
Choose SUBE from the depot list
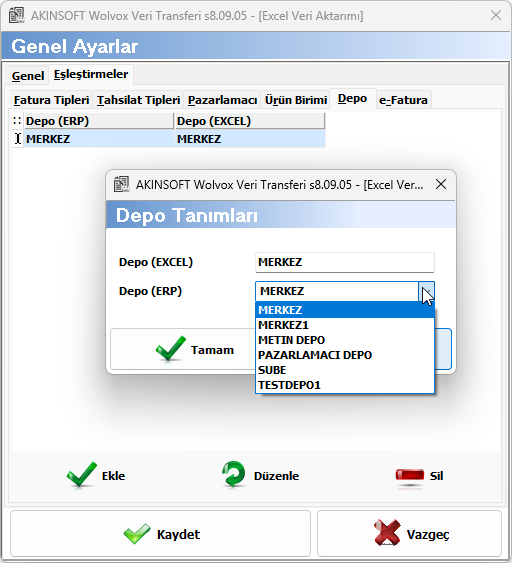click(x=345, y=370)
